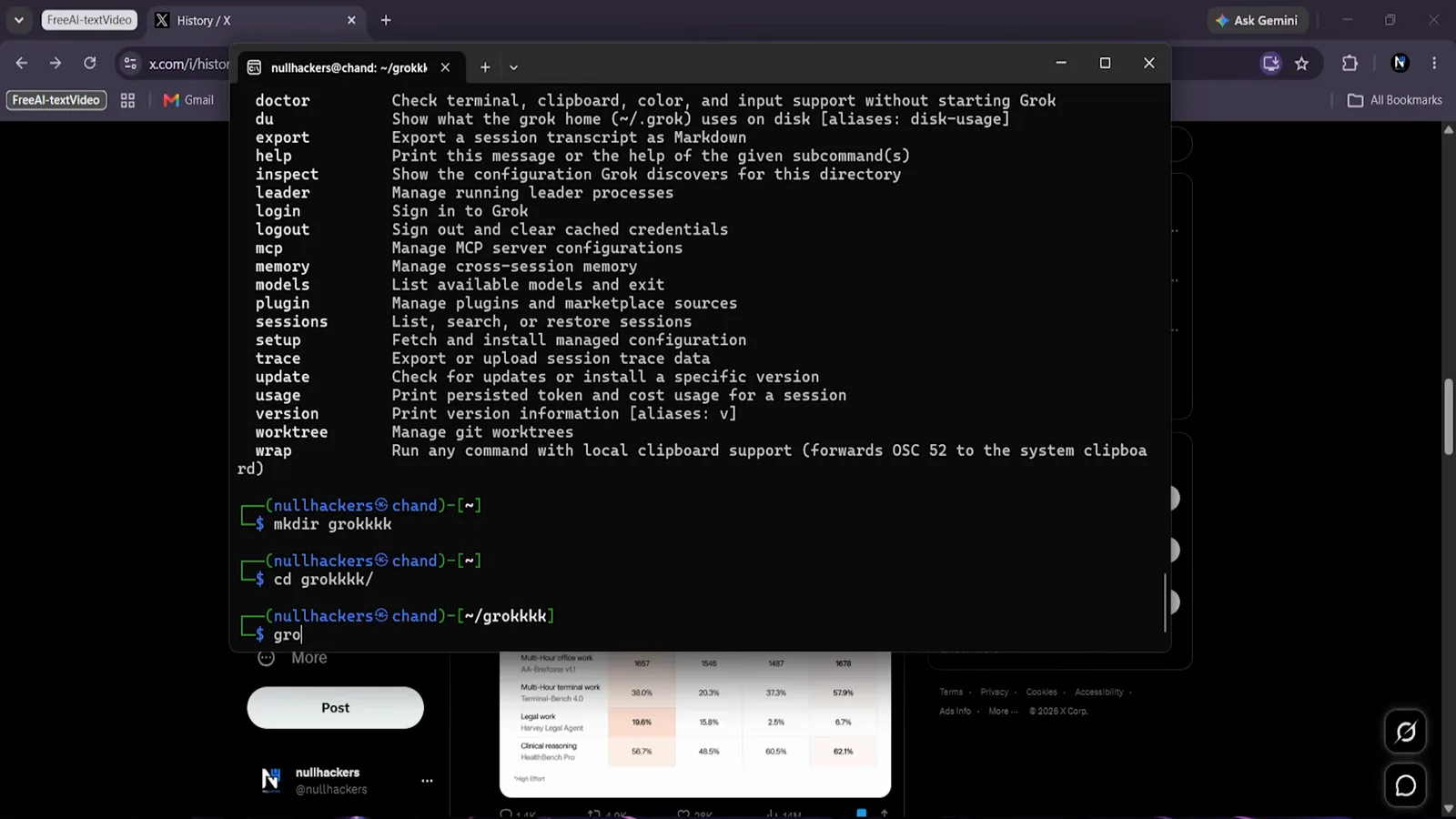Reload the current page
Viewport: 1456px width, 819px height.
[89, 63]
